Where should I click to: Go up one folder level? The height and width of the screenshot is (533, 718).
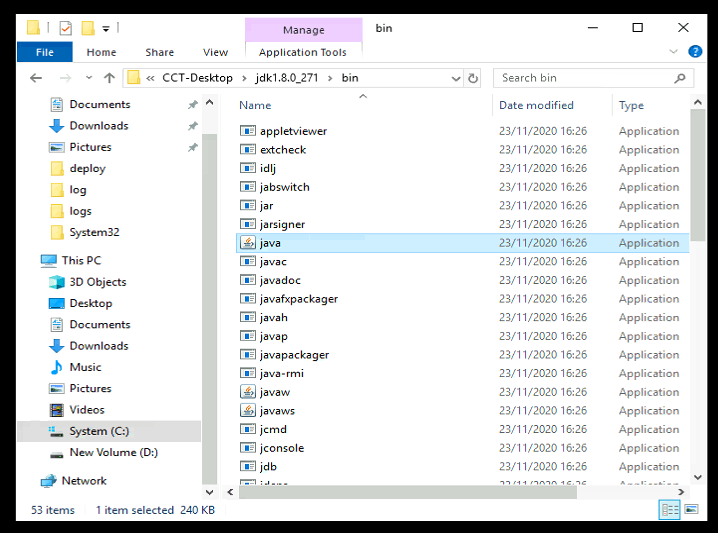coord(109,78)
